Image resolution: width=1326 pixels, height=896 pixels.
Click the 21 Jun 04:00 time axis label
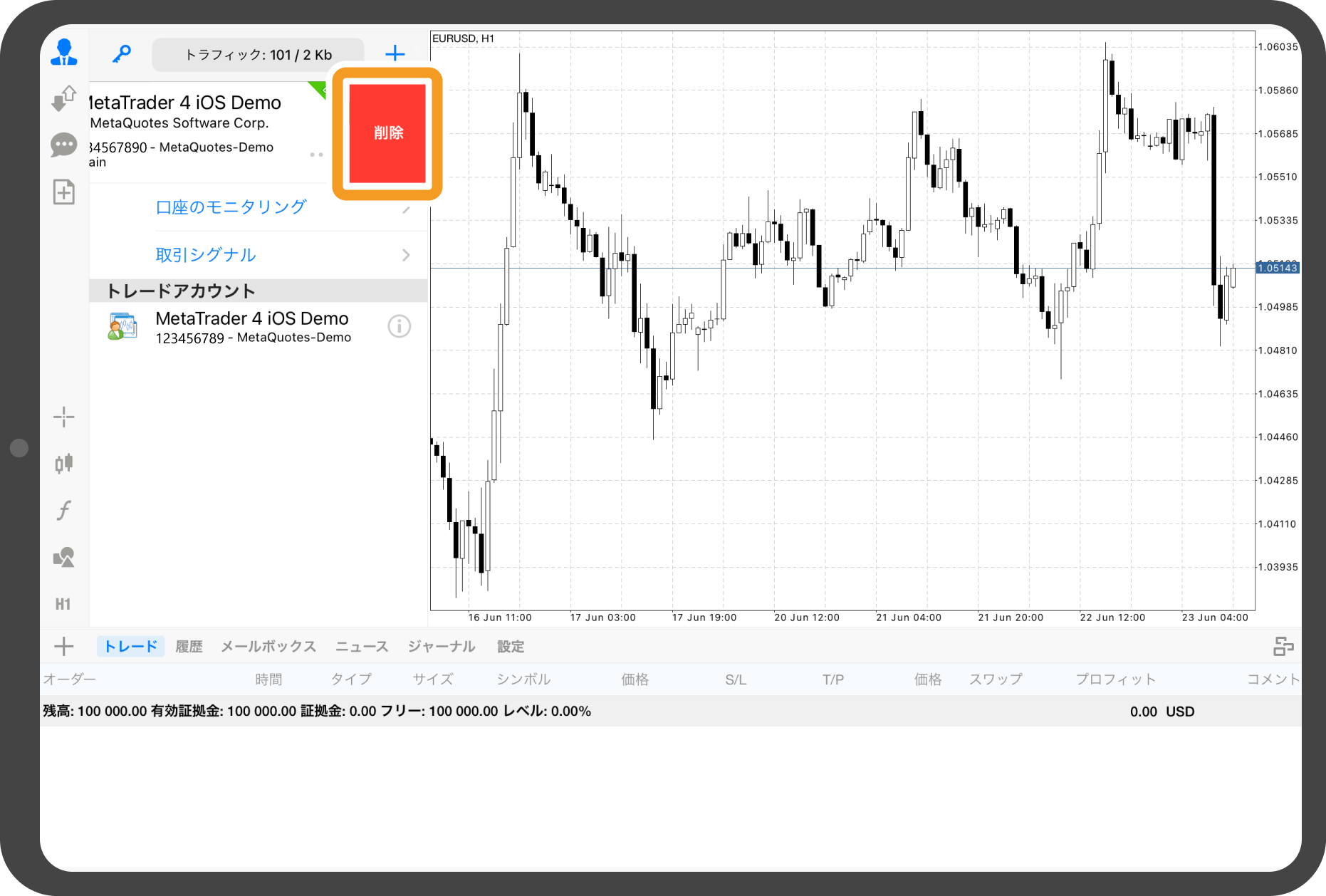coord(909,618)
